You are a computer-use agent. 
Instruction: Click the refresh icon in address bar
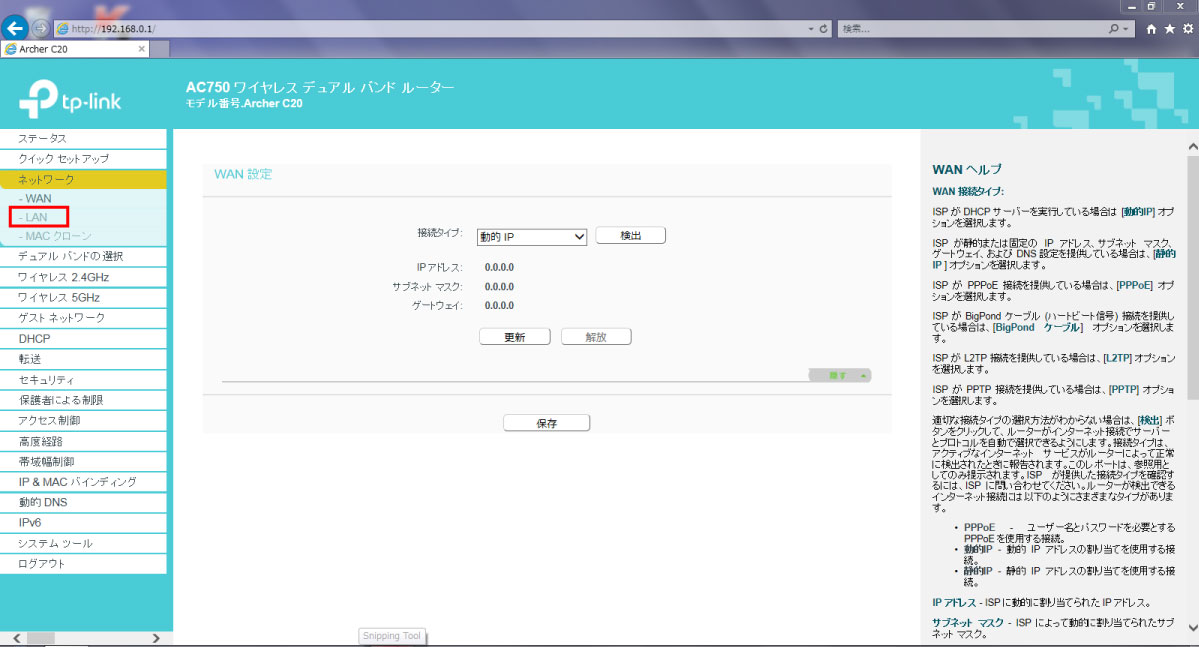[x=822, y=29]
